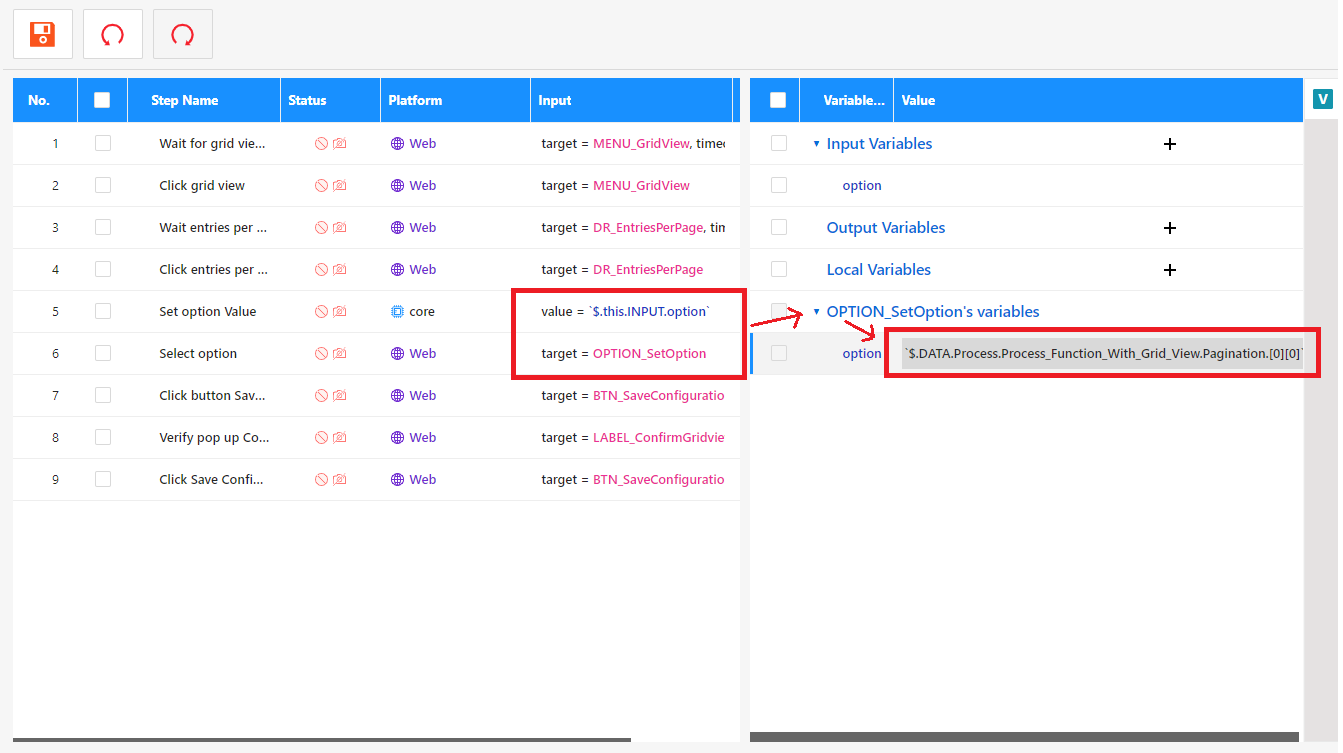Click the Undo counter-clockwise arrow button

pyautogui.click(x=112, y=34)
